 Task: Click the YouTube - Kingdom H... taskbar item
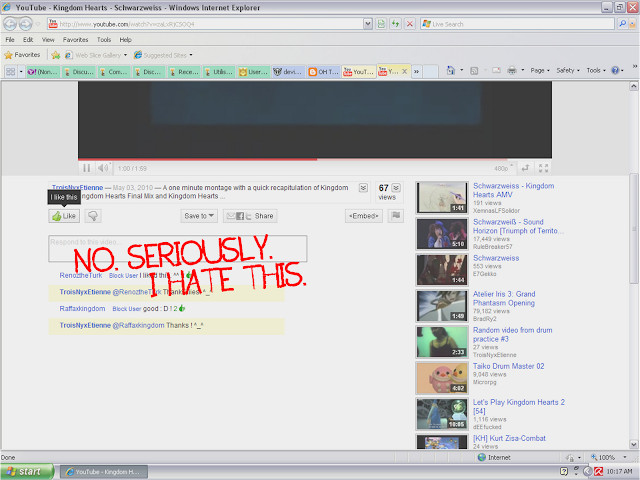pos(104,472)
